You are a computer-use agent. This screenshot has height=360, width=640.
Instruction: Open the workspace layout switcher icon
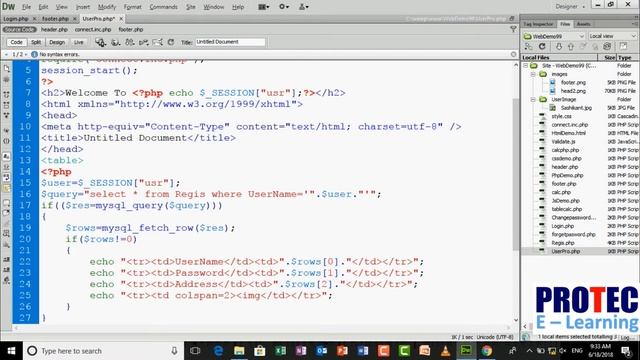[x=264, y=7]
